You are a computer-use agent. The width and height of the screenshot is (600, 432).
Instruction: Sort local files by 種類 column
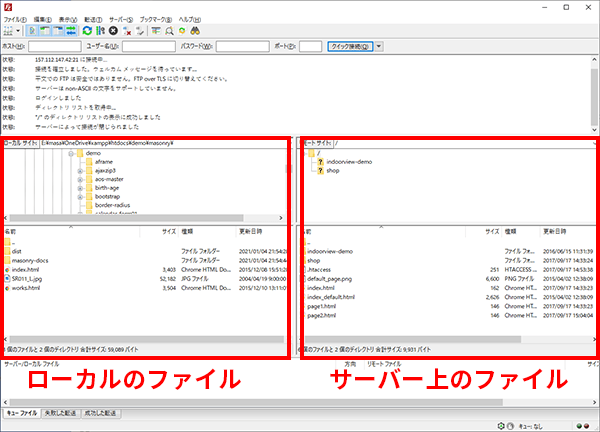[x=207, y=231]
